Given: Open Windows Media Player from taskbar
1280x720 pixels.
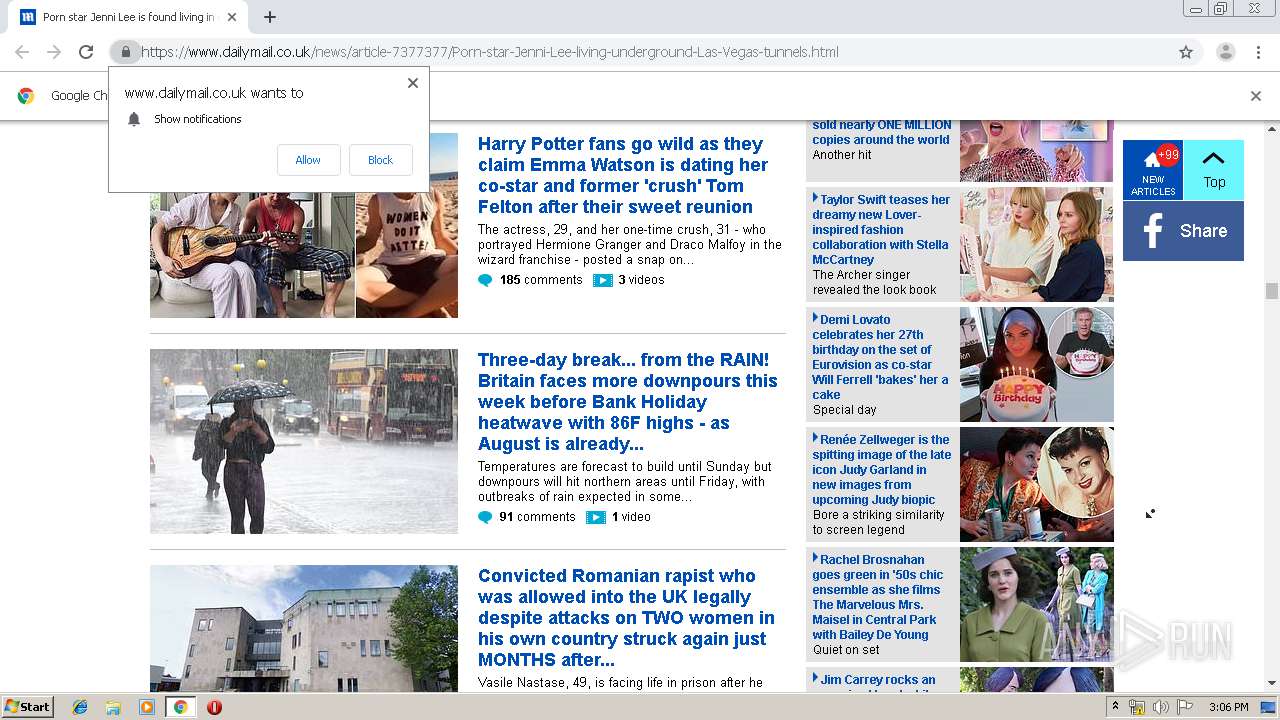Looking at the screenshot, I should coord(147,707).
